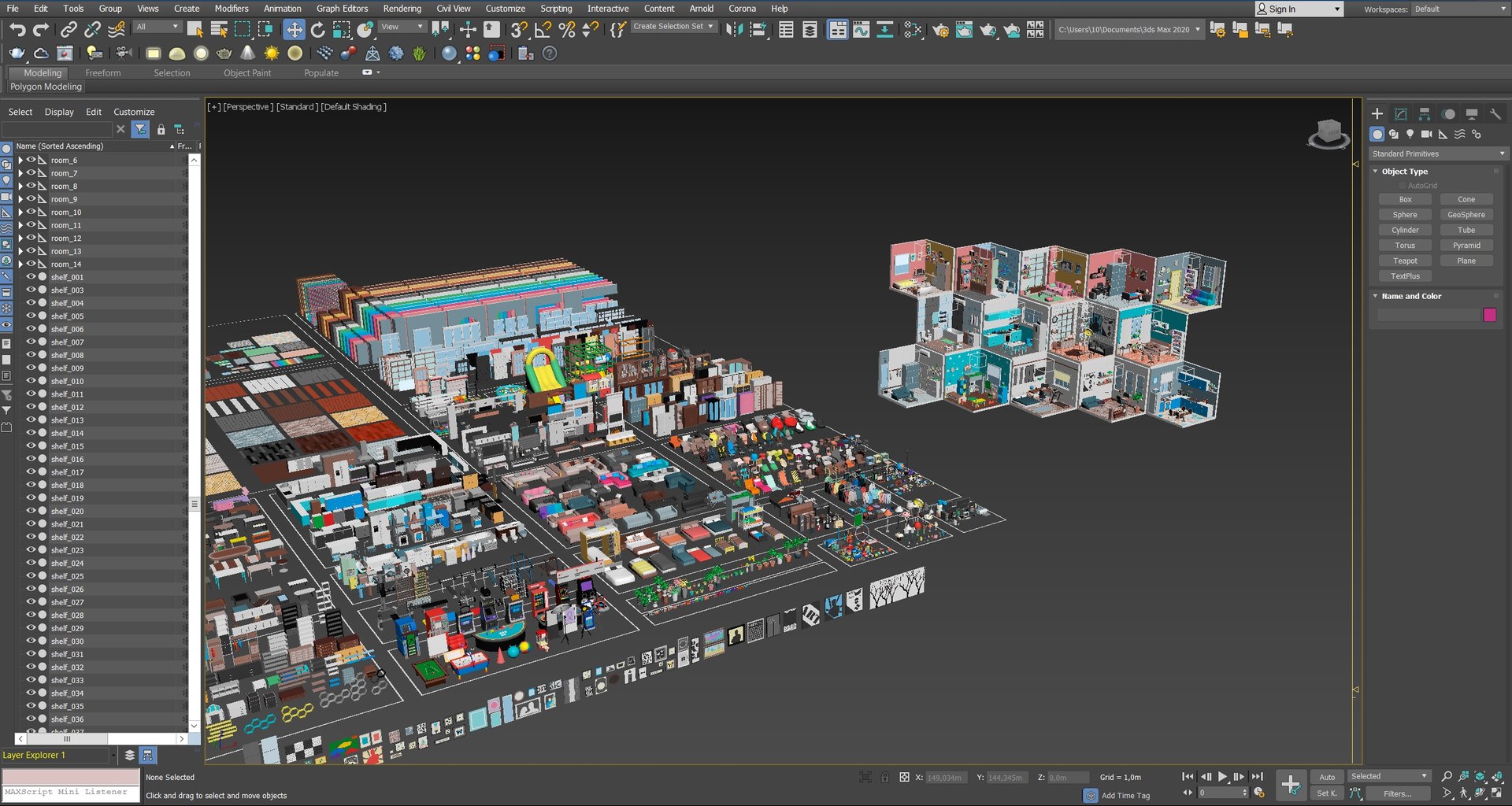Switch to the Hierarchy command panel tab

point(1425,114)
